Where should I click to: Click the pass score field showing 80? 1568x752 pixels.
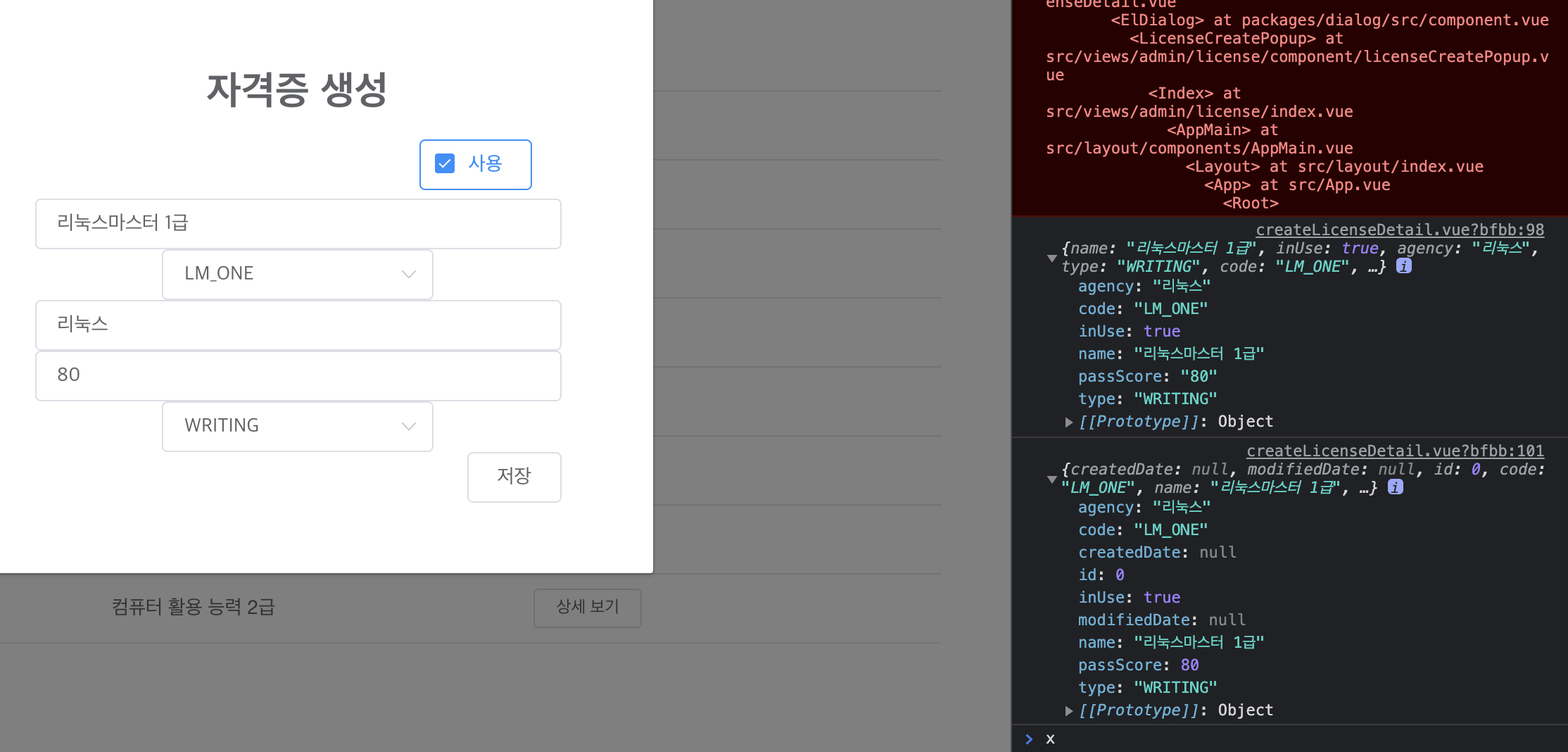tap(298, 376)
